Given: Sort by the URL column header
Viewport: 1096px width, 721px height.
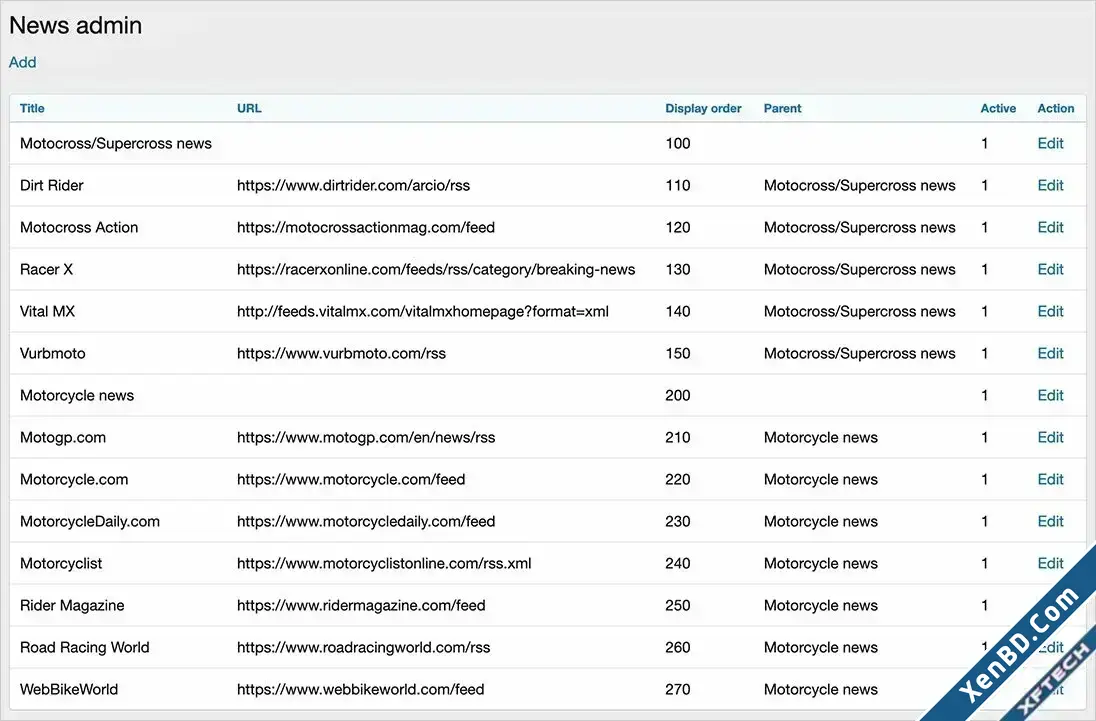Looking at the screenshot, I should (249, 108).
